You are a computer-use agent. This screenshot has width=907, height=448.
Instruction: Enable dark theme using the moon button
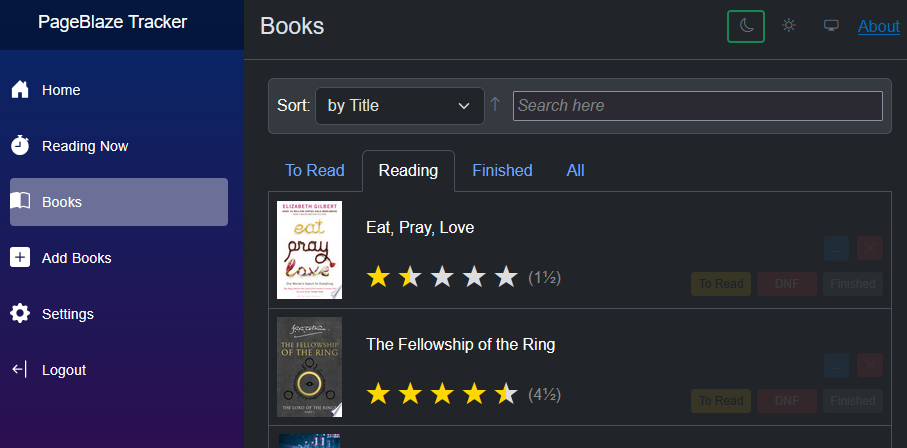746,26
